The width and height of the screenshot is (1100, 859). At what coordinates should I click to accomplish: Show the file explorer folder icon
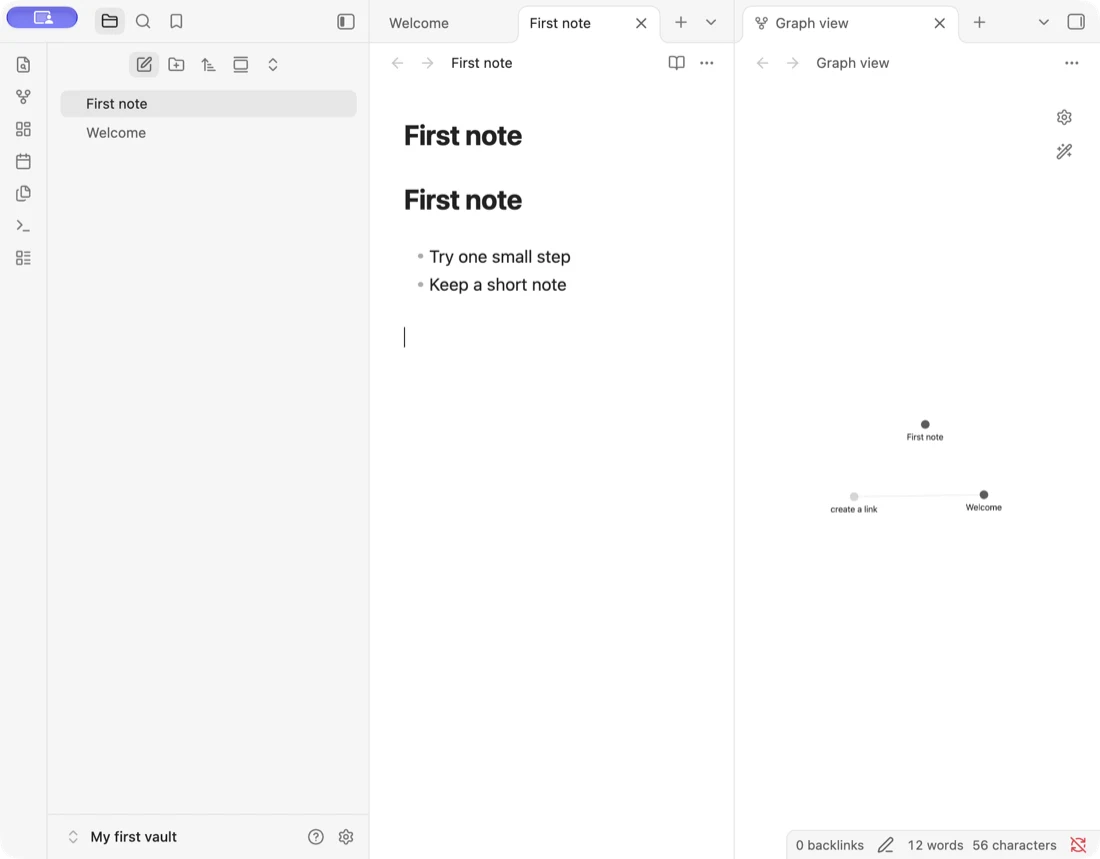pos(109,21)
